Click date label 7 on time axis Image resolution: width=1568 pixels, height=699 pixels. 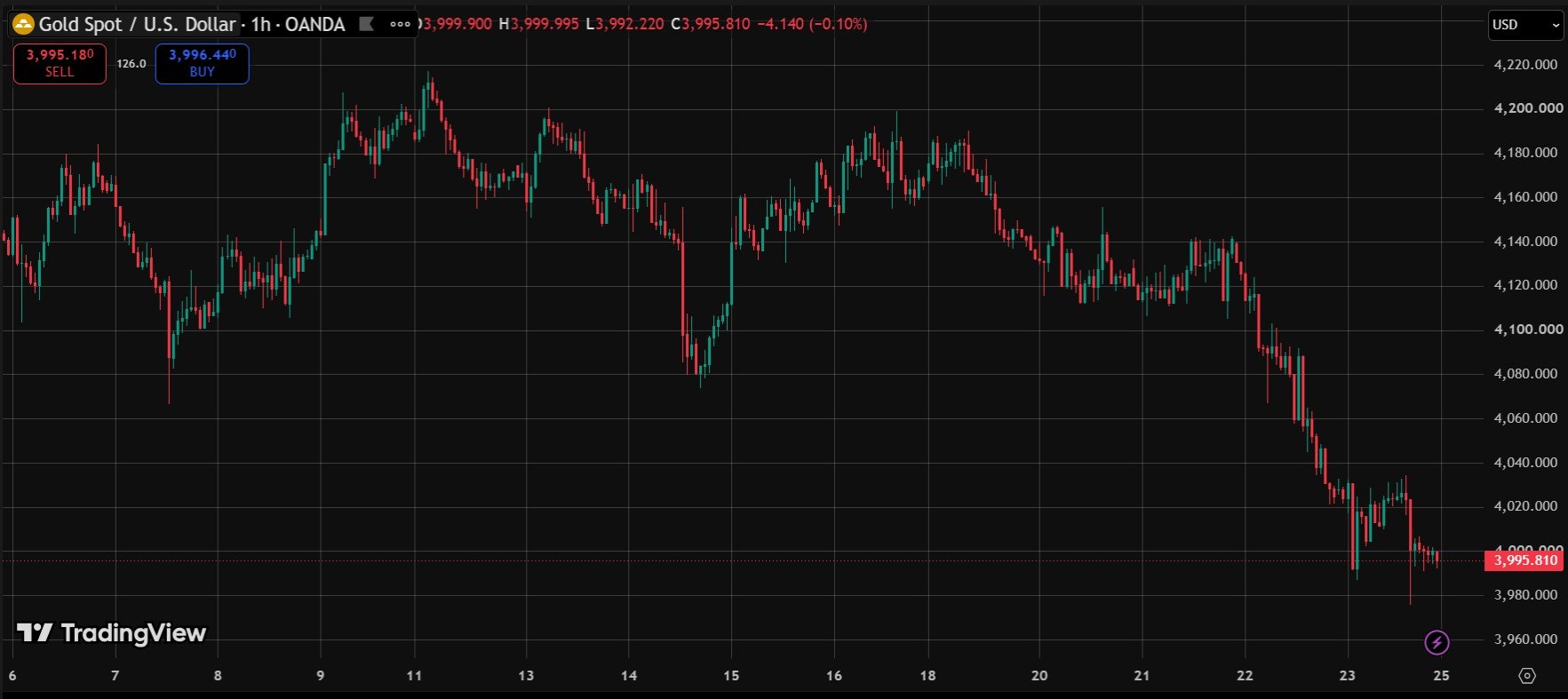(115, 676)
